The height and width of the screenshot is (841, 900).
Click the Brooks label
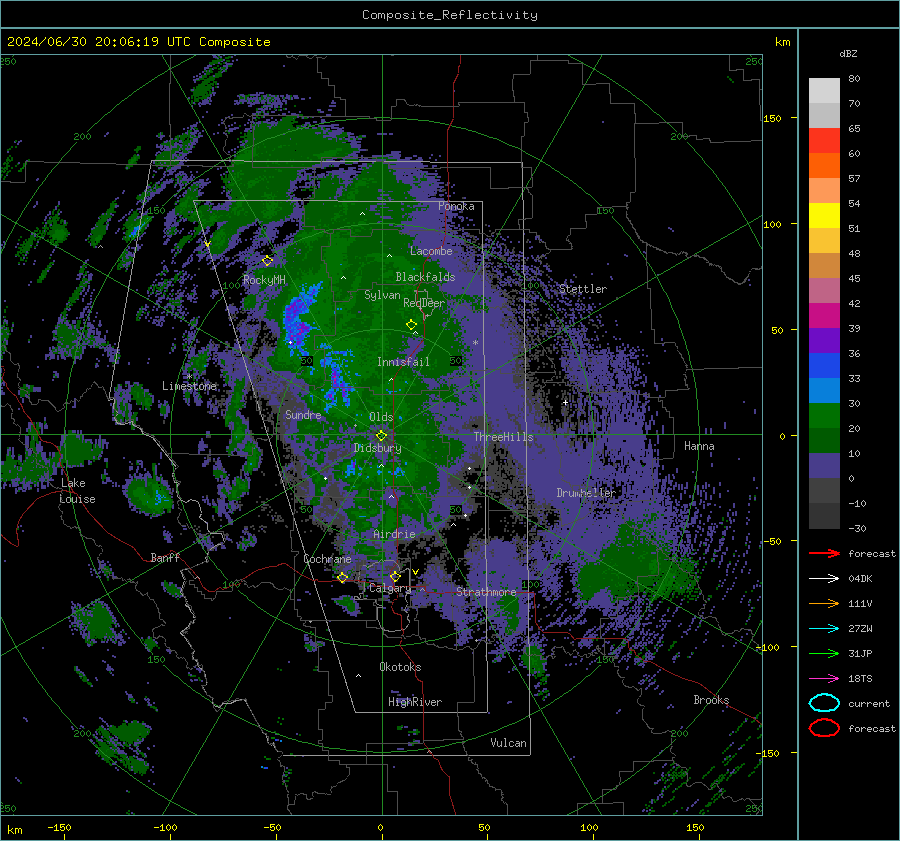tap(711, 700)
